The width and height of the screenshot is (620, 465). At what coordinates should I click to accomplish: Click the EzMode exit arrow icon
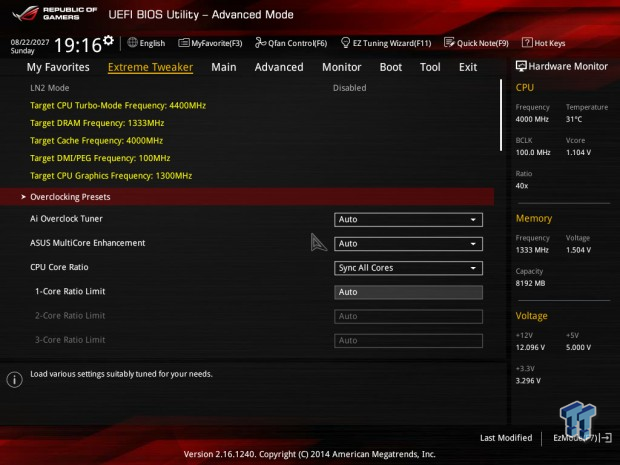click(x=606, y=438)
